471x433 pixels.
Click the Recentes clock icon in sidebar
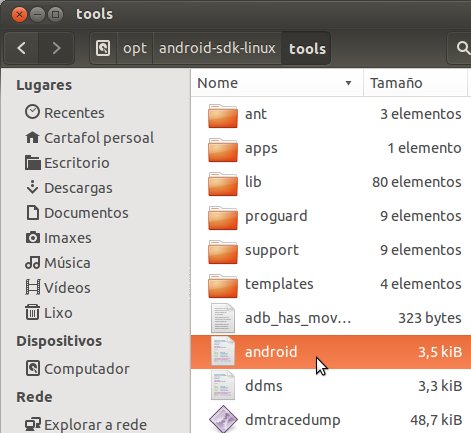32,112
